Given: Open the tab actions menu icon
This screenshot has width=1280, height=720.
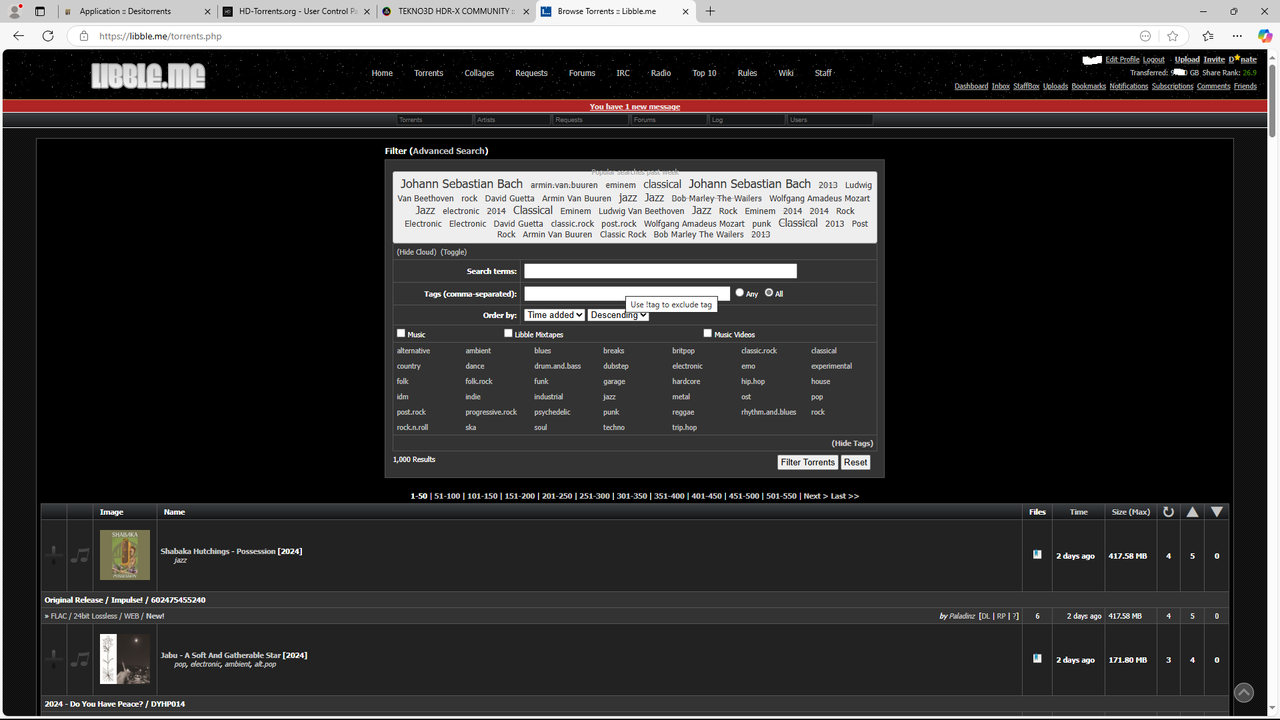Looking at the screenshot, I should point(40,11).
